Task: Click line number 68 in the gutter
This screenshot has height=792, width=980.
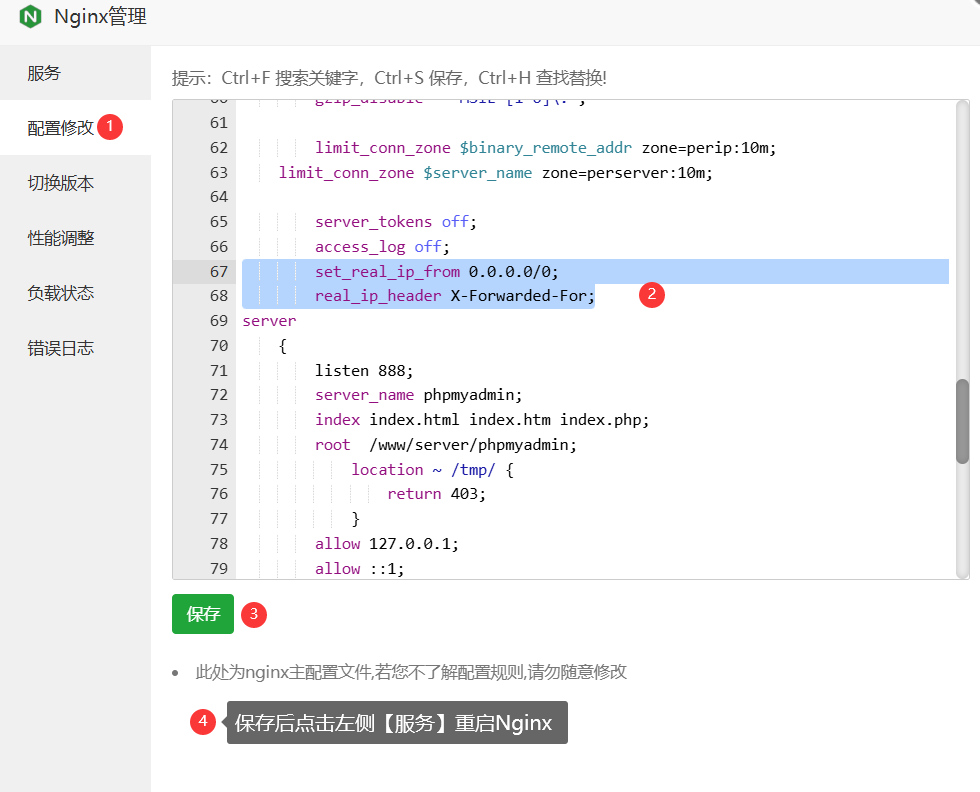Action: [219, 296]
